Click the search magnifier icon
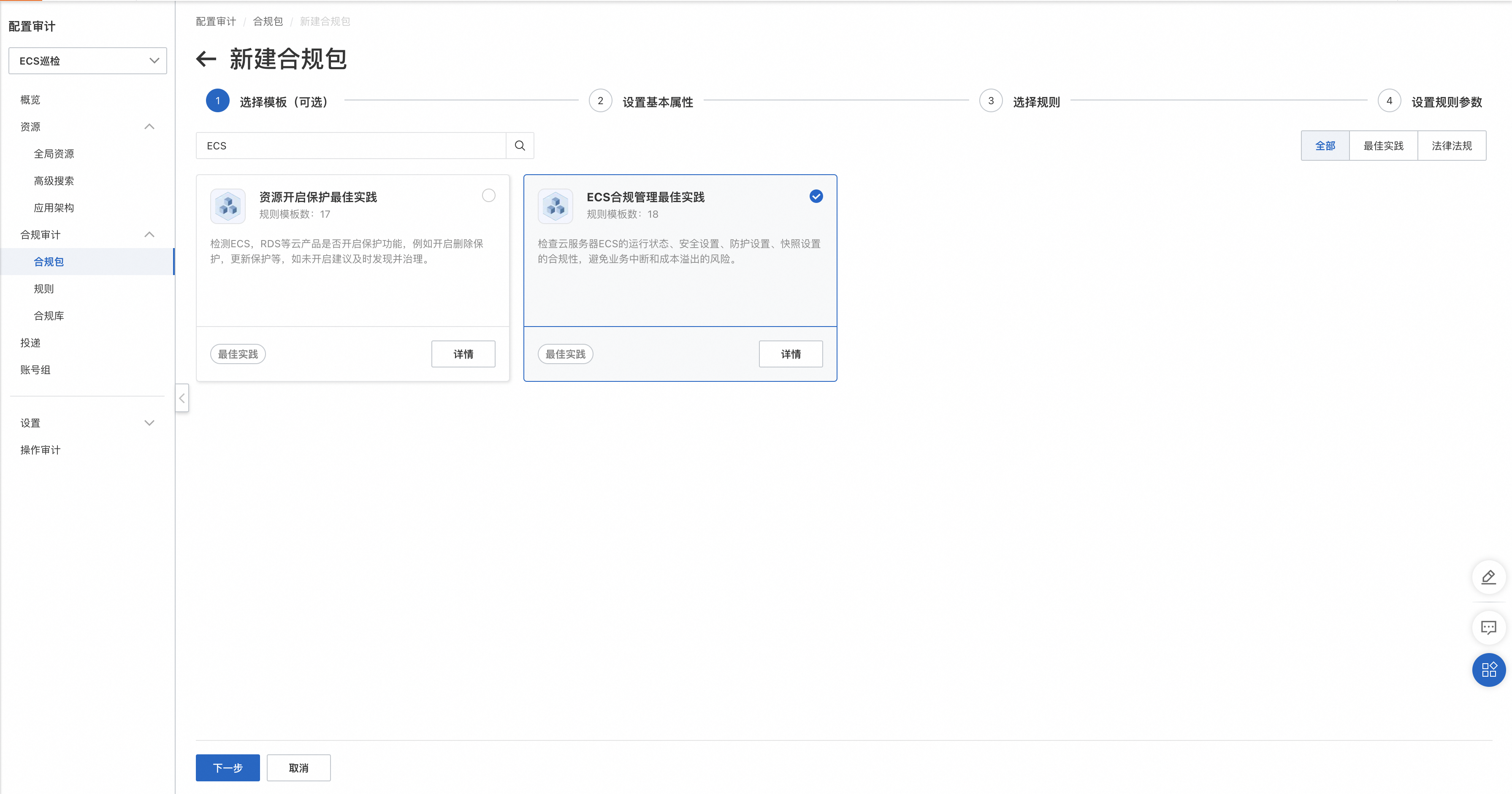 [520, 146]
